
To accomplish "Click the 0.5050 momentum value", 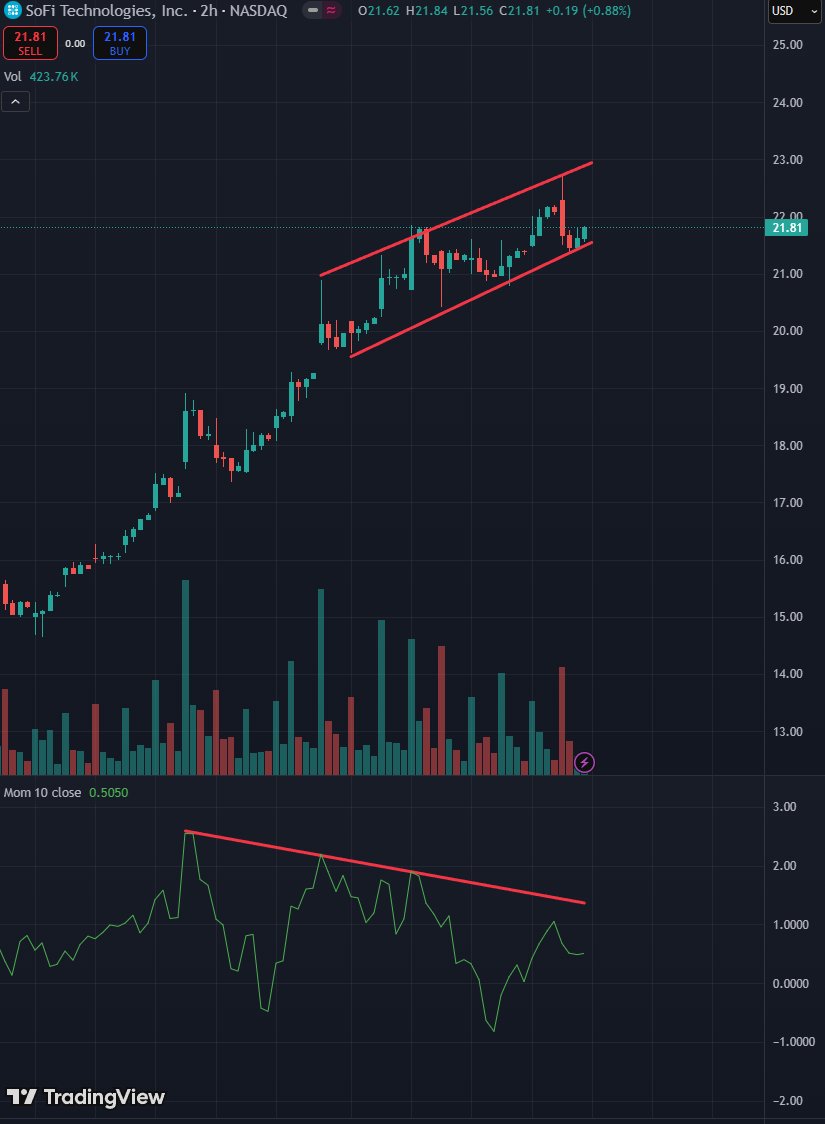I will point(108,792).
